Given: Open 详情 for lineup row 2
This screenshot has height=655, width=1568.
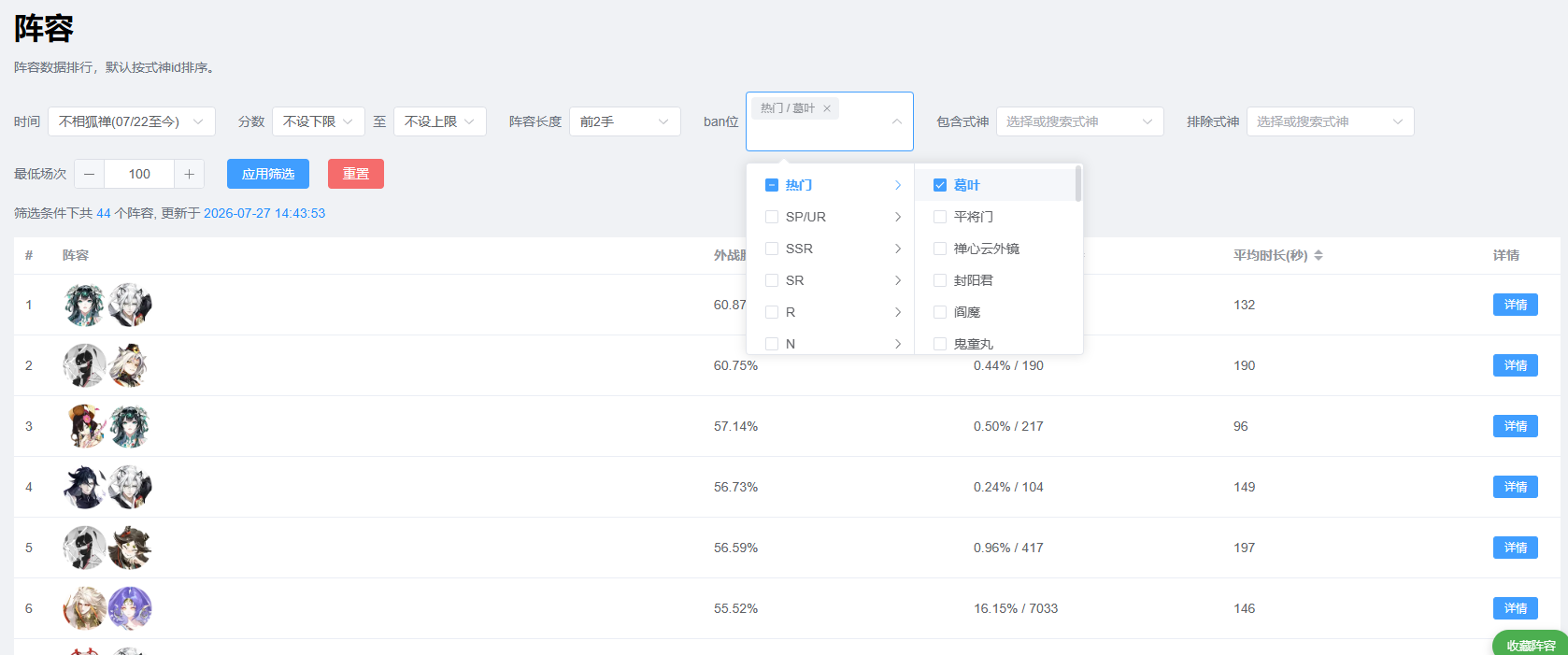Looking at the screenshot, I should click(x=1516, y=365).
